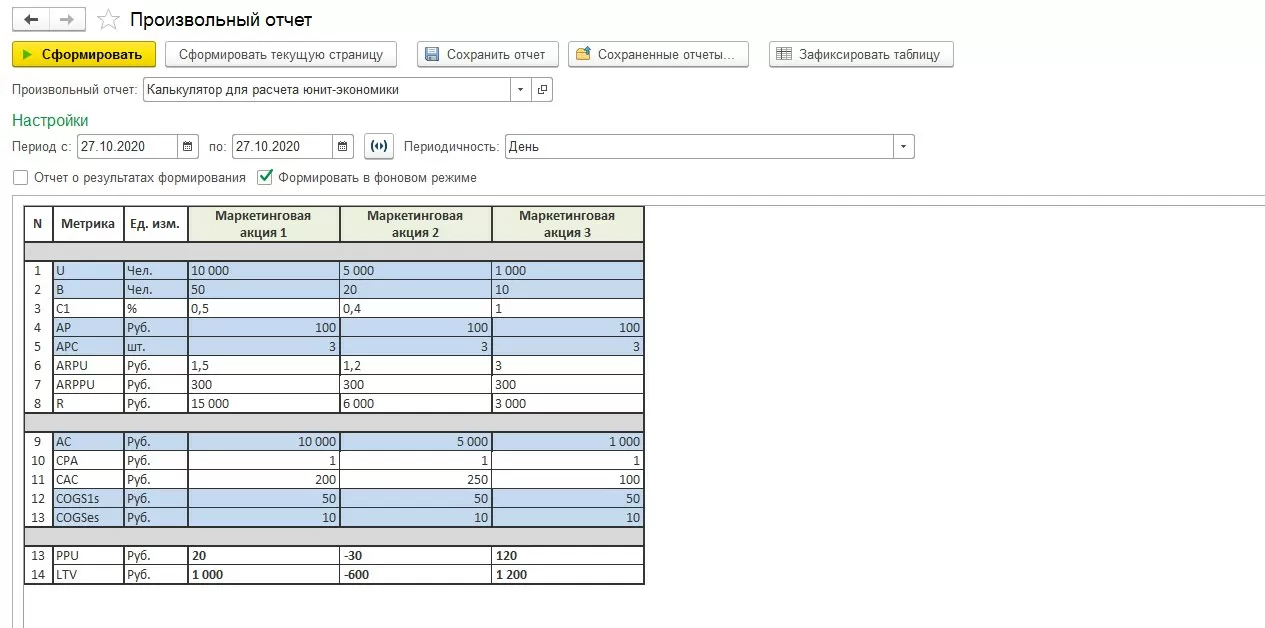
Task: Select the Ед. изм. column header
Action: point(155,224)
